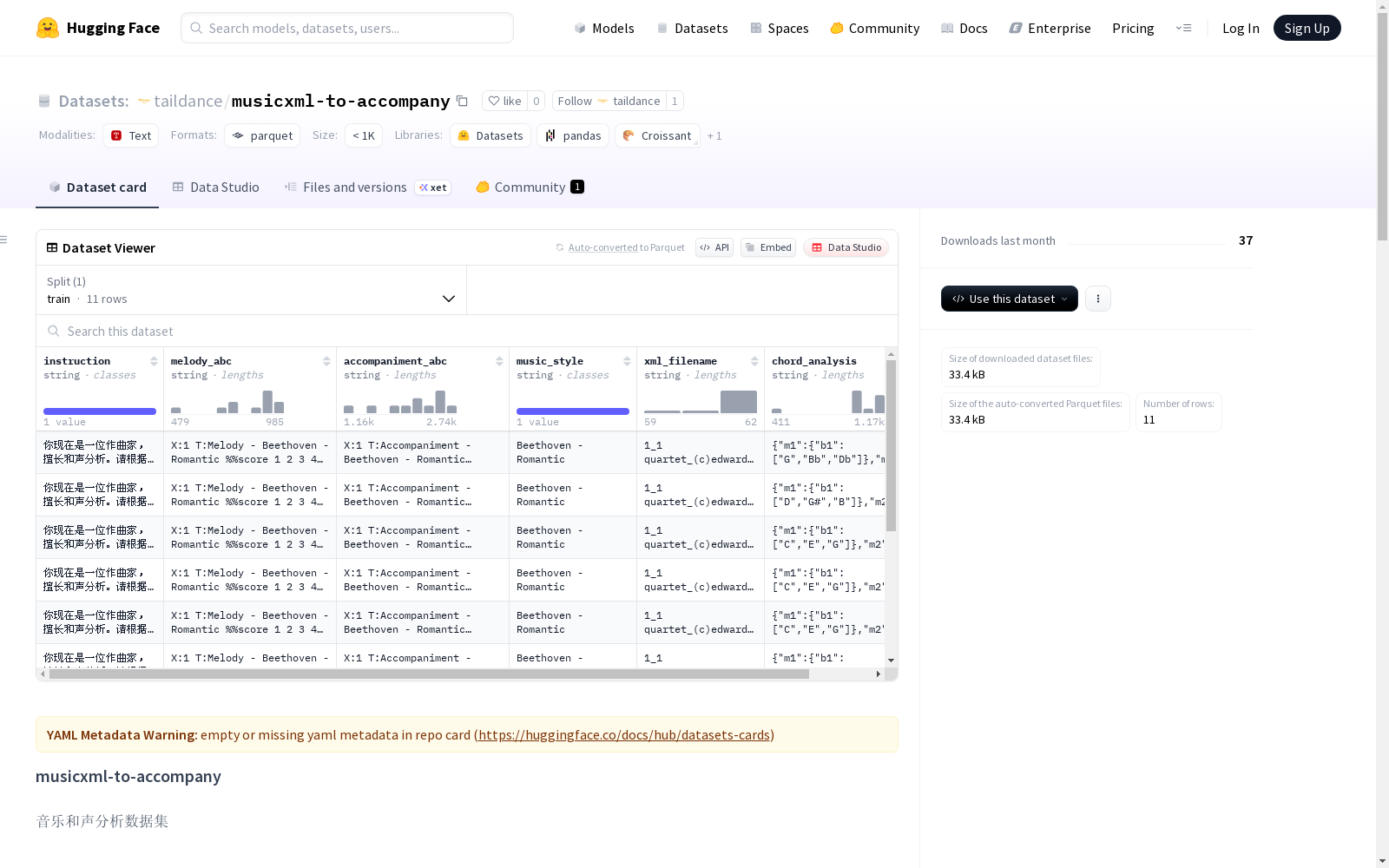
Task: Click the Sign Up button
Action: (1307, 28)
